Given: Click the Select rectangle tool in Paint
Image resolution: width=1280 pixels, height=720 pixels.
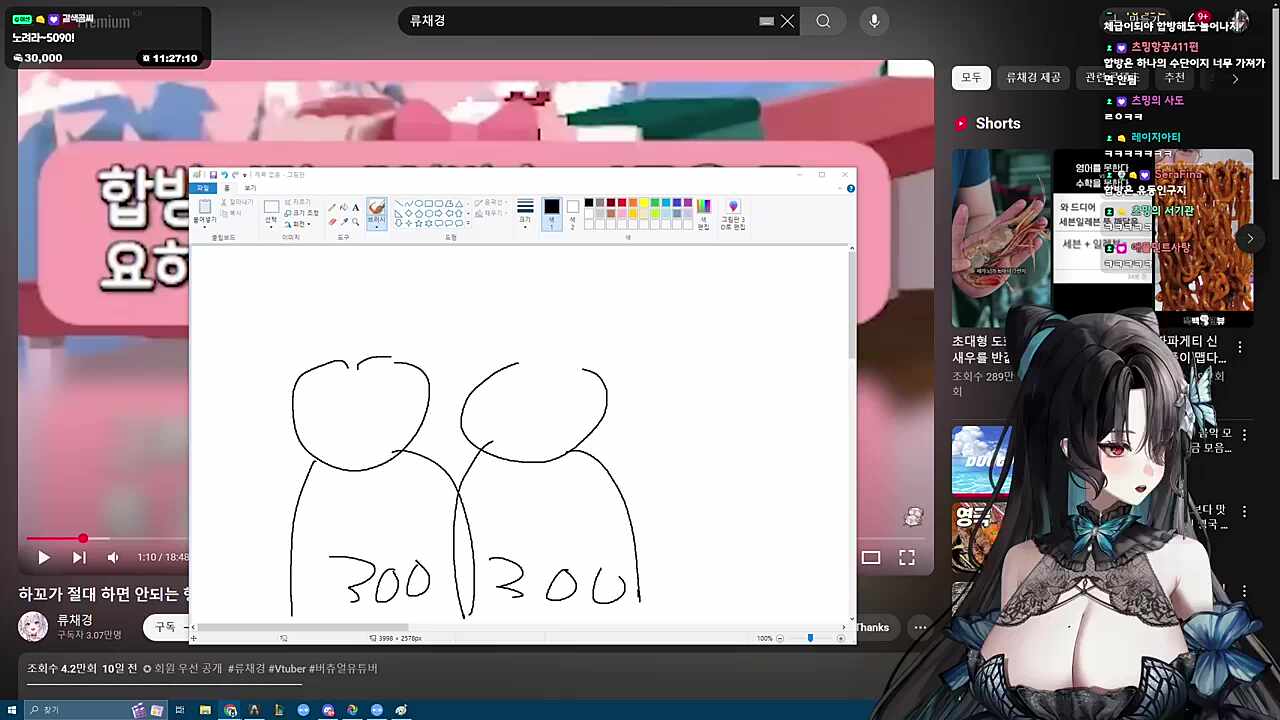Looking at the screenshot, I should [x=271, y=207].
